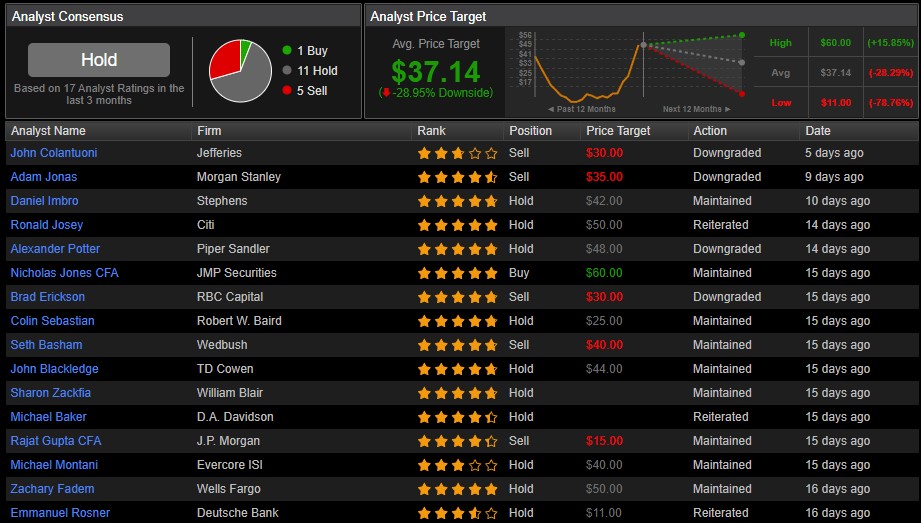The width and height of the screenshot is (921, 523).
Task: Open analyst John Colantuoni's profile
Action: [x=54, y=153]
